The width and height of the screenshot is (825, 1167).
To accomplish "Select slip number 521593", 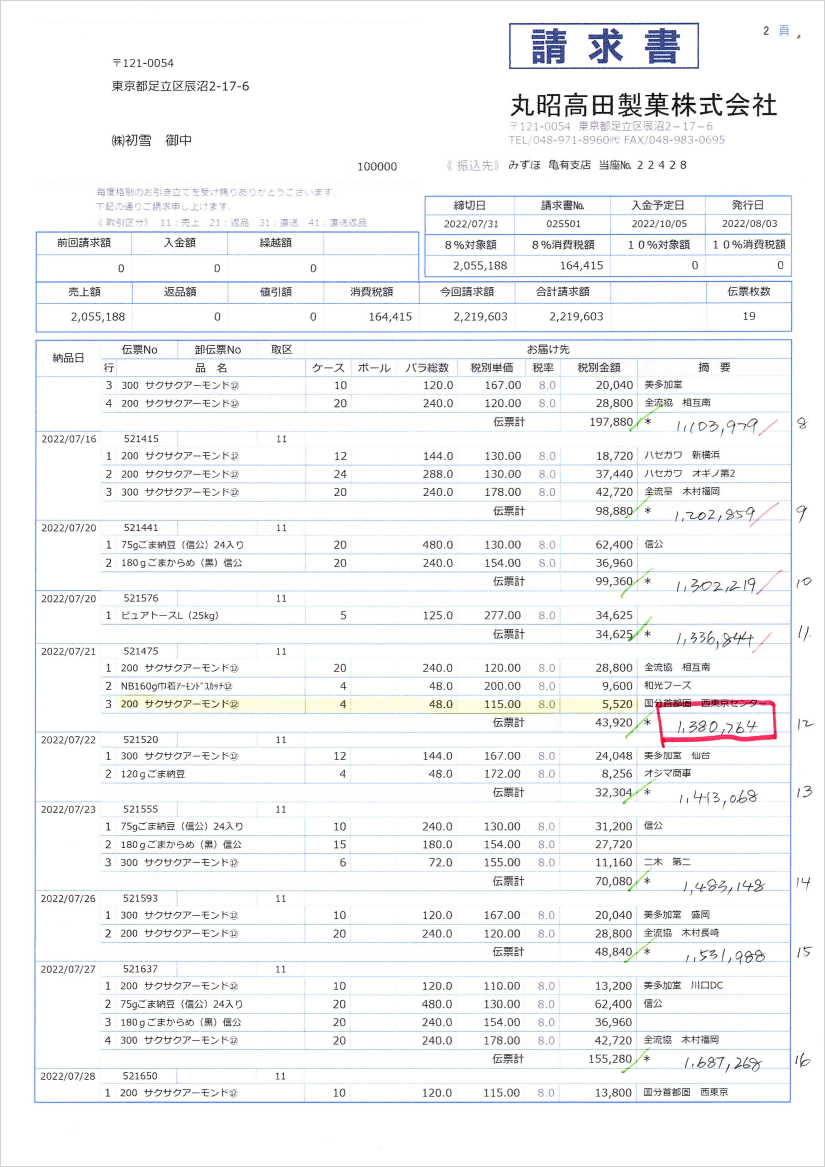I will coord(141,898).
